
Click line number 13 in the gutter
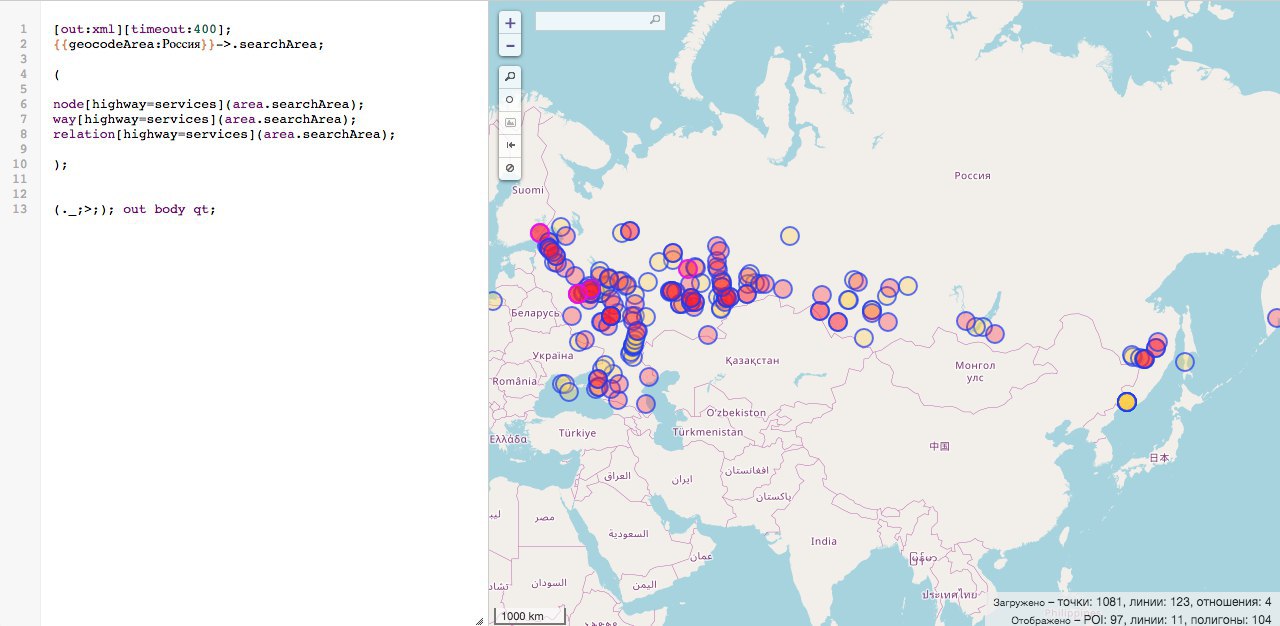pyautogui.click(x=21, y=209)
